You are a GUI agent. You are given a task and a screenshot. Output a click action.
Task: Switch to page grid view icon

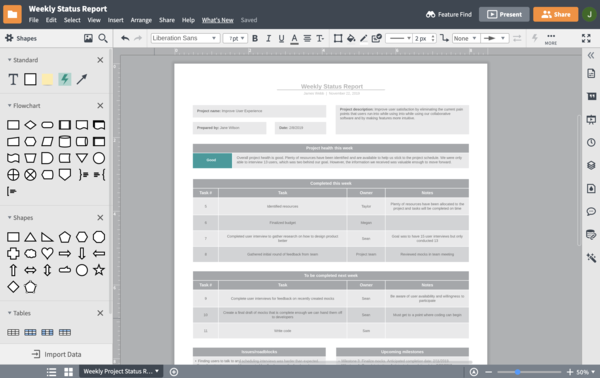68,372
